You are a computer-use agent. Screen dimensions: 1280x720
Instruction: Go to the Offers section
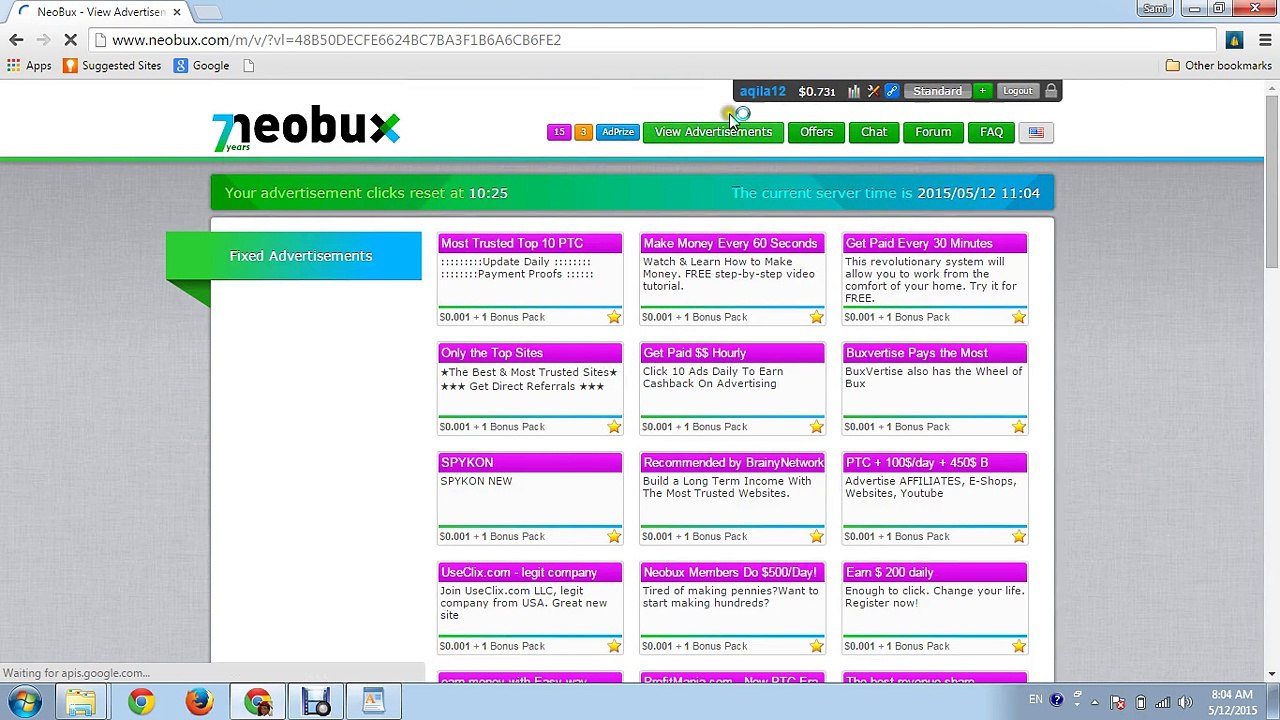tap(816, 132)
